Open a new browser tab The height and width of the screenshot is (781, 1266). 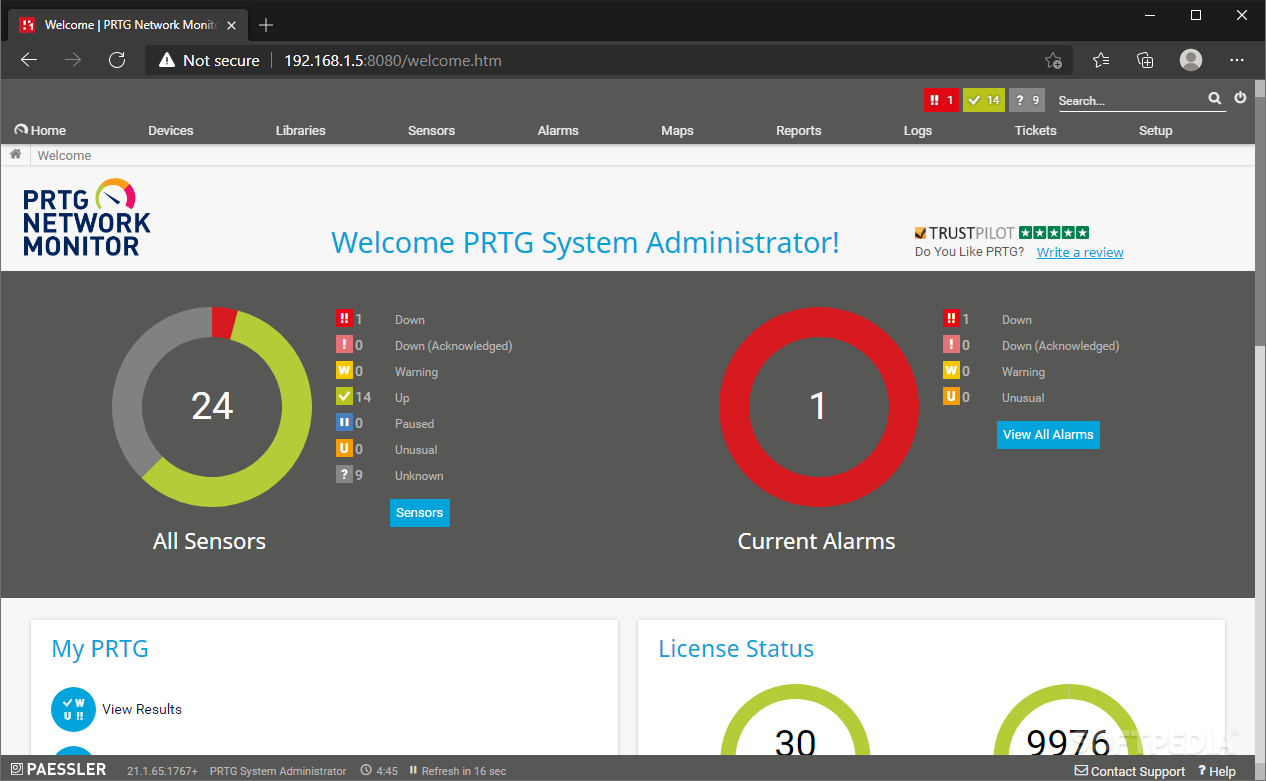(266, 25)
